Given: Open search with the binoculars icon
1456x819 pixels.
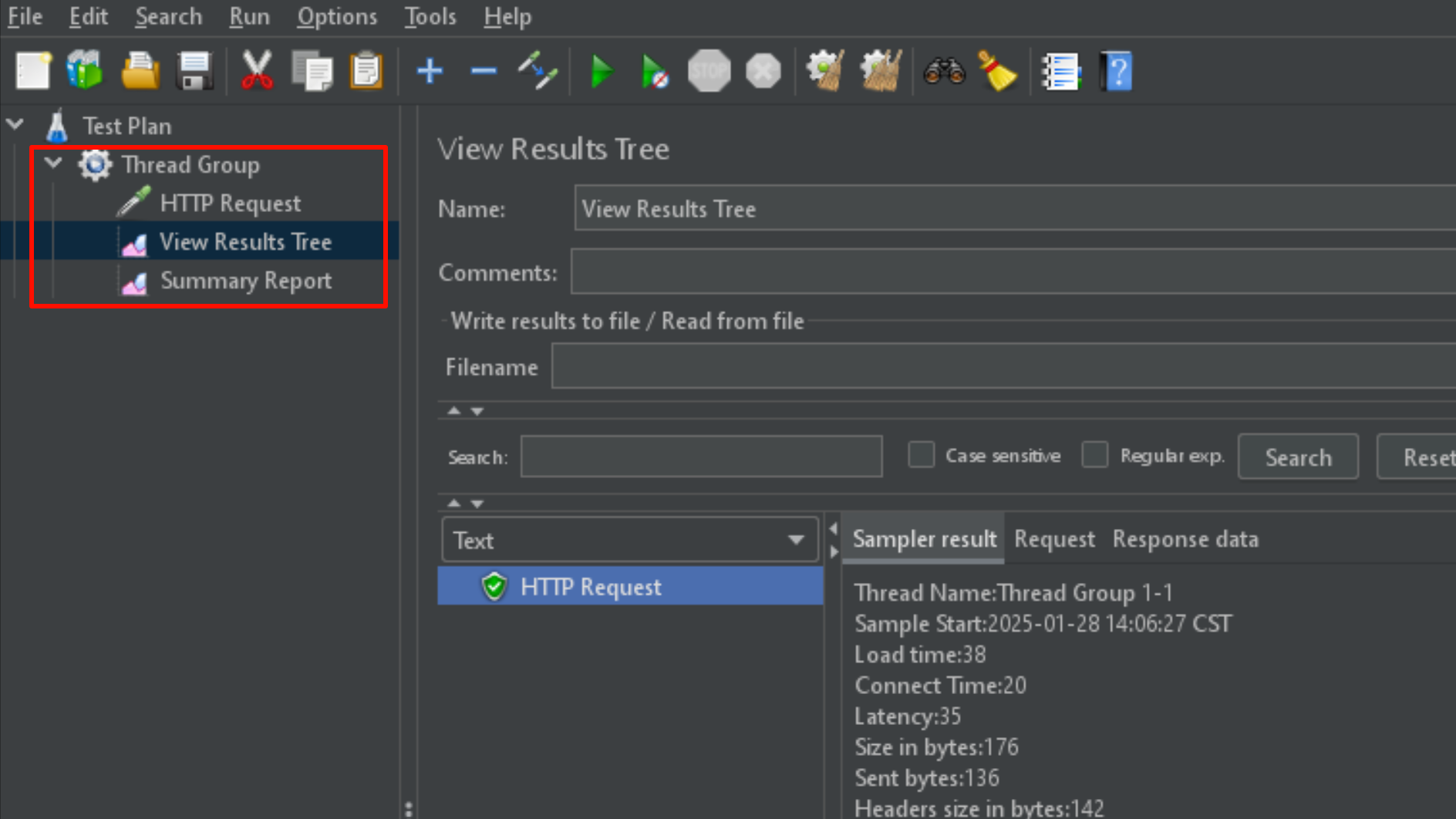Looking at the screenshot, I should 945,71.
